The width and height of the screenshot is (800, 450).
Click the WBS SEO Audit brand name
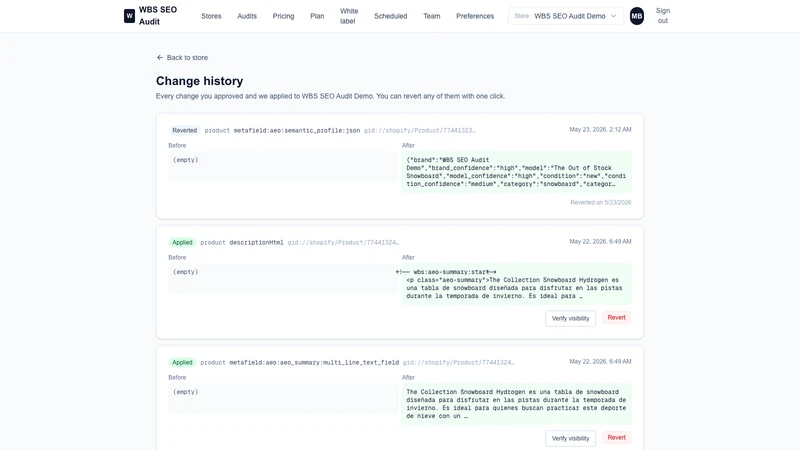pyautogui.click(x=158, y=16)
